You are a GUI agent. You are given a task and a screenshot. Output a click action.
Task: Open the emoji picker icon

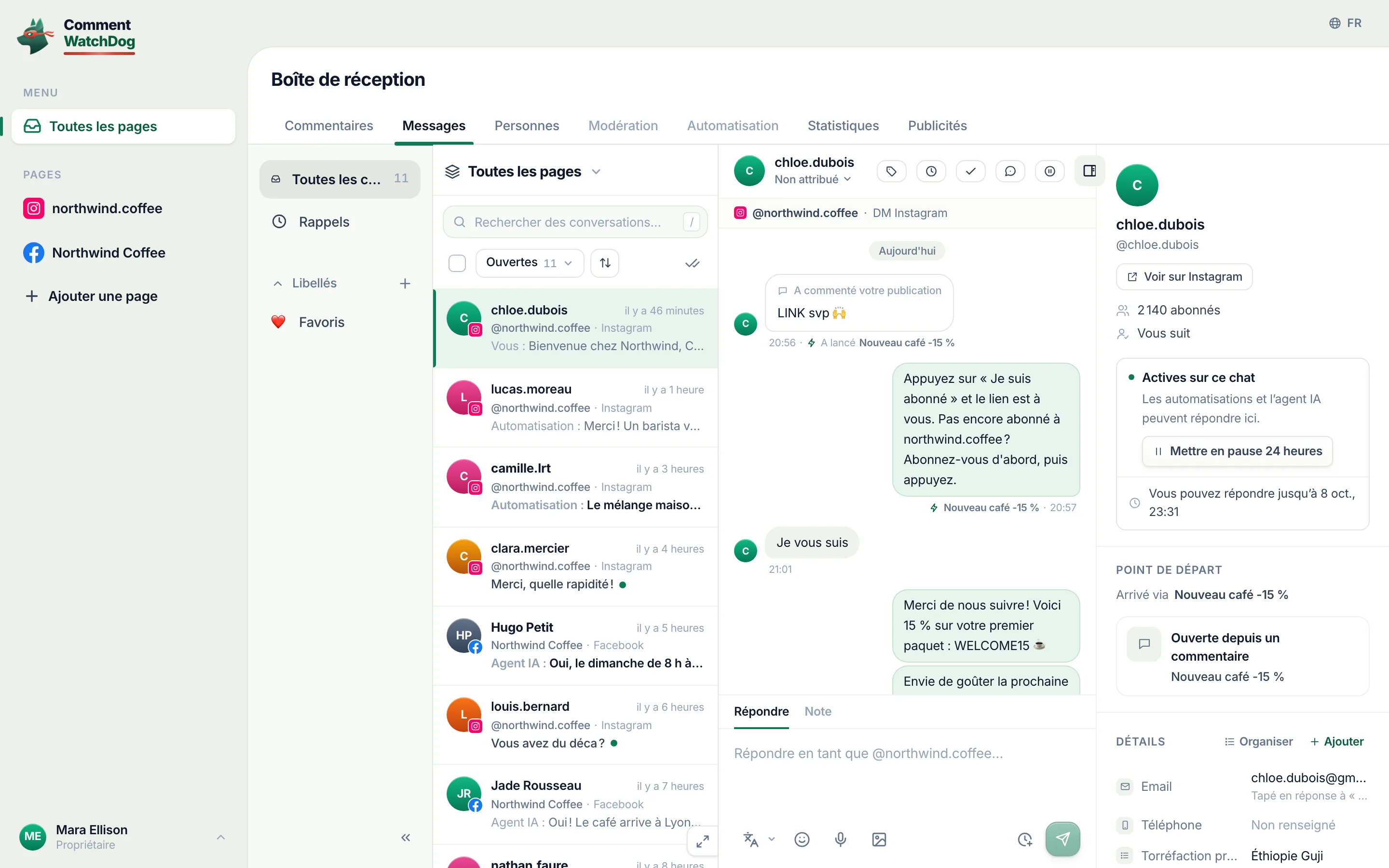(802, 839)
